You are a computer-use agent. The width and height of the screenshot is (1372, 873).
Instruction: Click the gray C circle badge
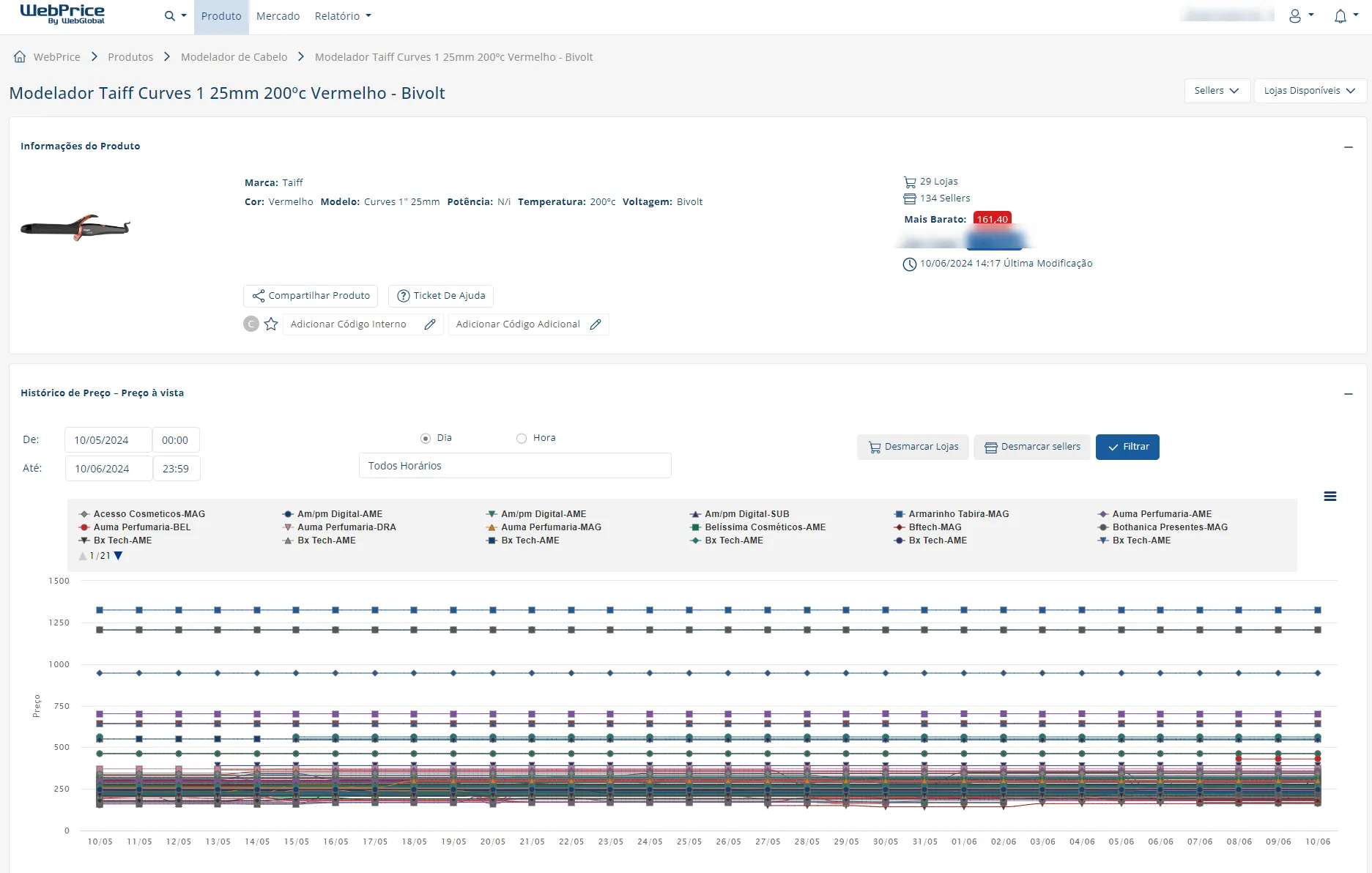251,324
